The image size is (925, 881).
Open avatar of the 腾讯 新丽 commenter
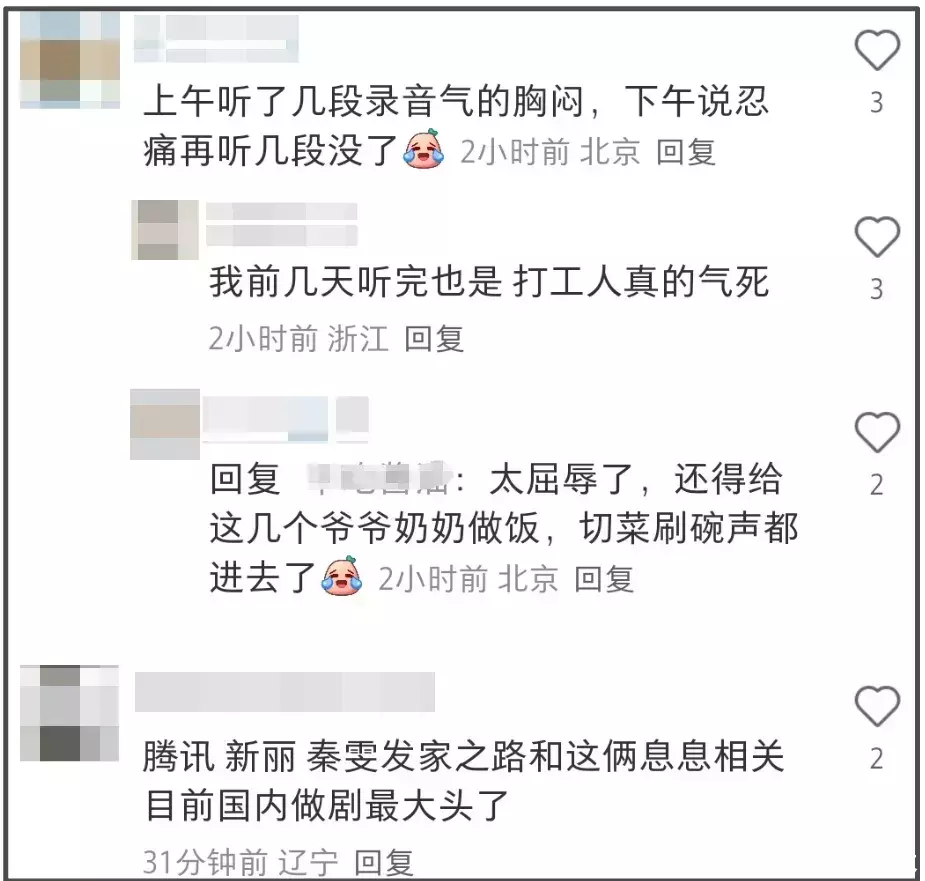pyautogui.click(x=70, y=713)
